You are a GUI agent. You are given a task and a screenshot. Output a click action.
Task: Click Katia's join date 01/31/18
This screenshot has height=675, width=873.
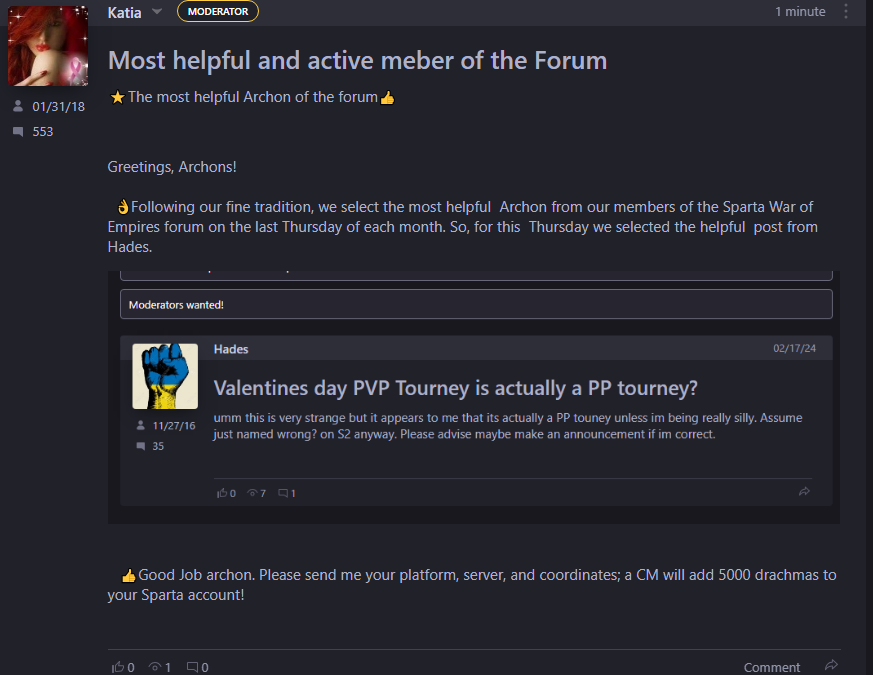tap(58, 106)
